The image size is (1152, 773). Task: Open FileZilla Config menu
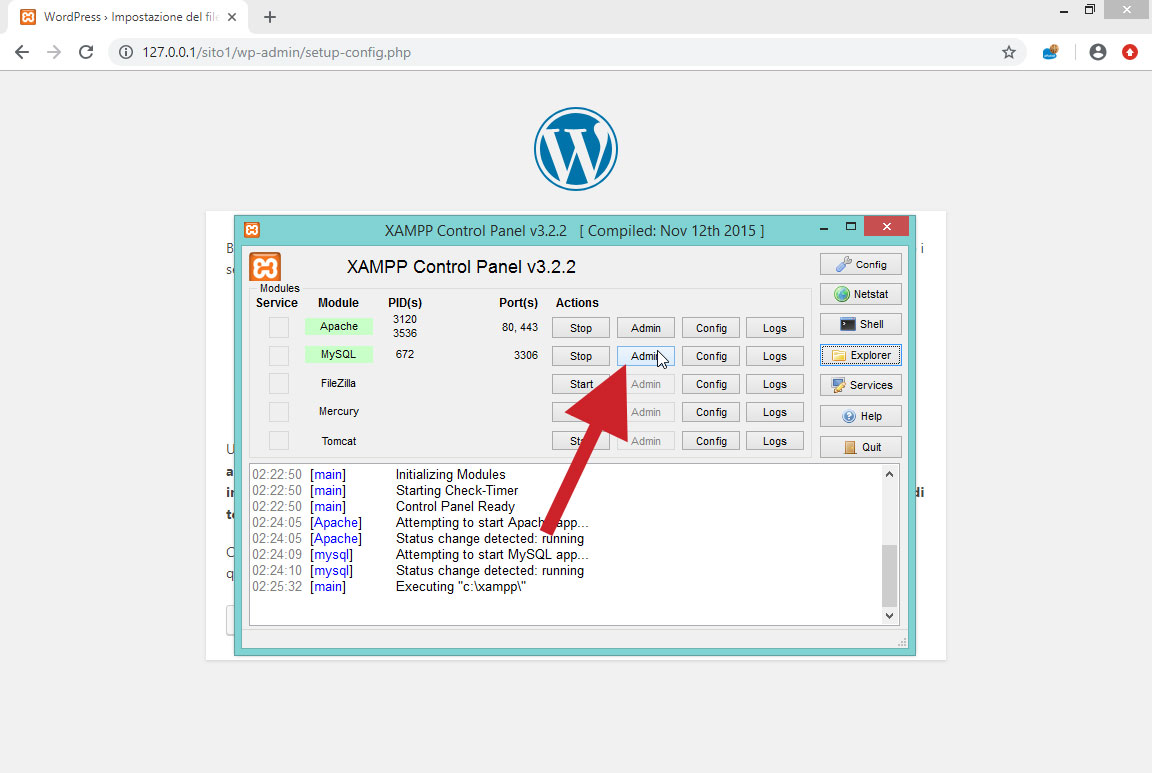(x=711, y=384)
